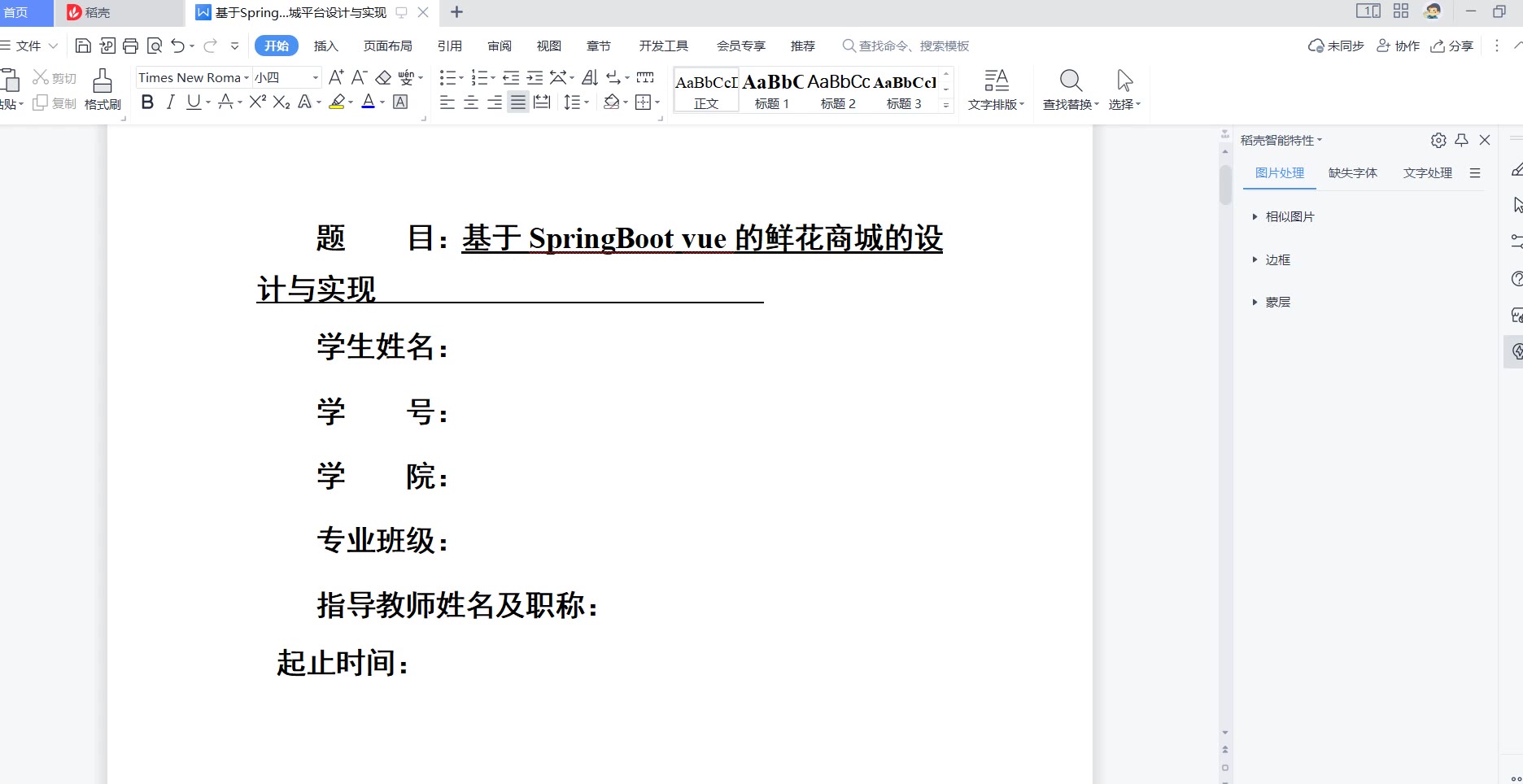Expand the styles gallery
Screen dimensions: 1523x784
946,105
